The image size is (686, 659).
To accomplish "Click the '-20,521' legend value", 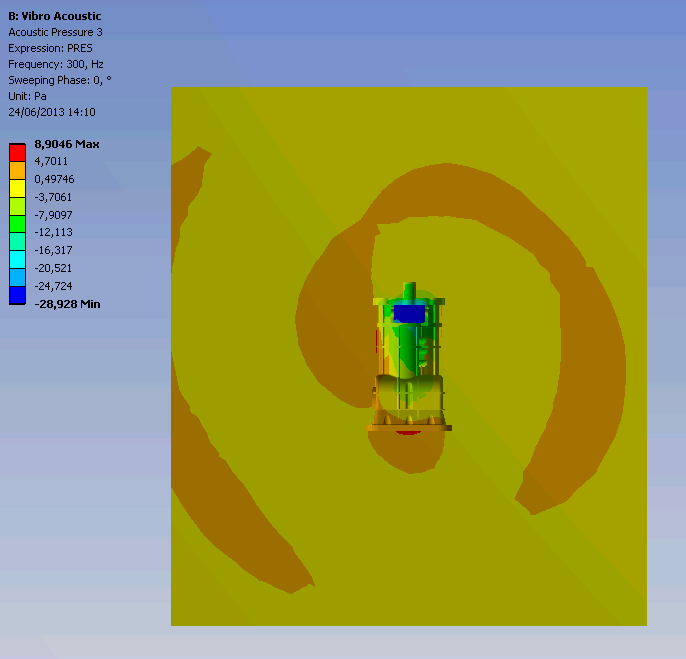I will pos(53,268).
